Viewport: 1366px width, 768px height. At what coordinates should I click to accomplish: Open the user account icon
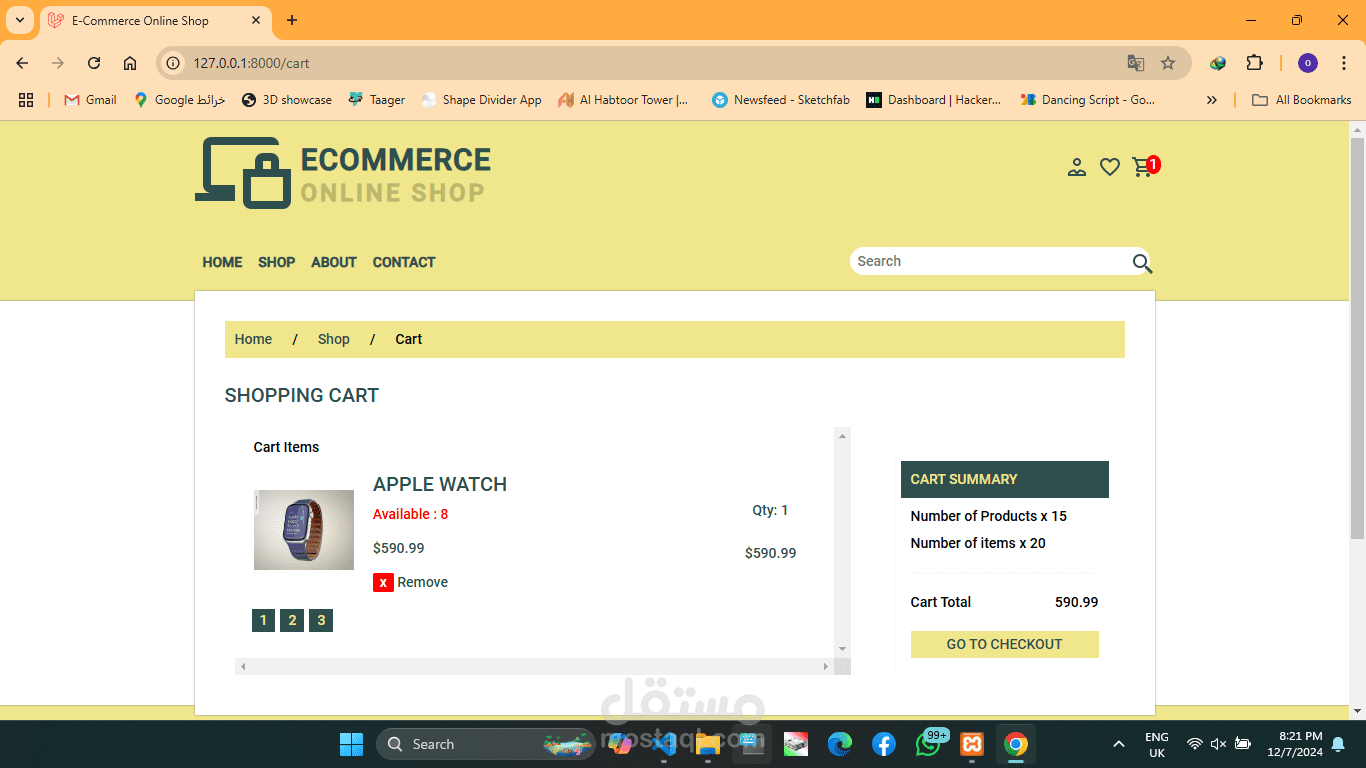pyautogui.click(x=1077, y=167)
